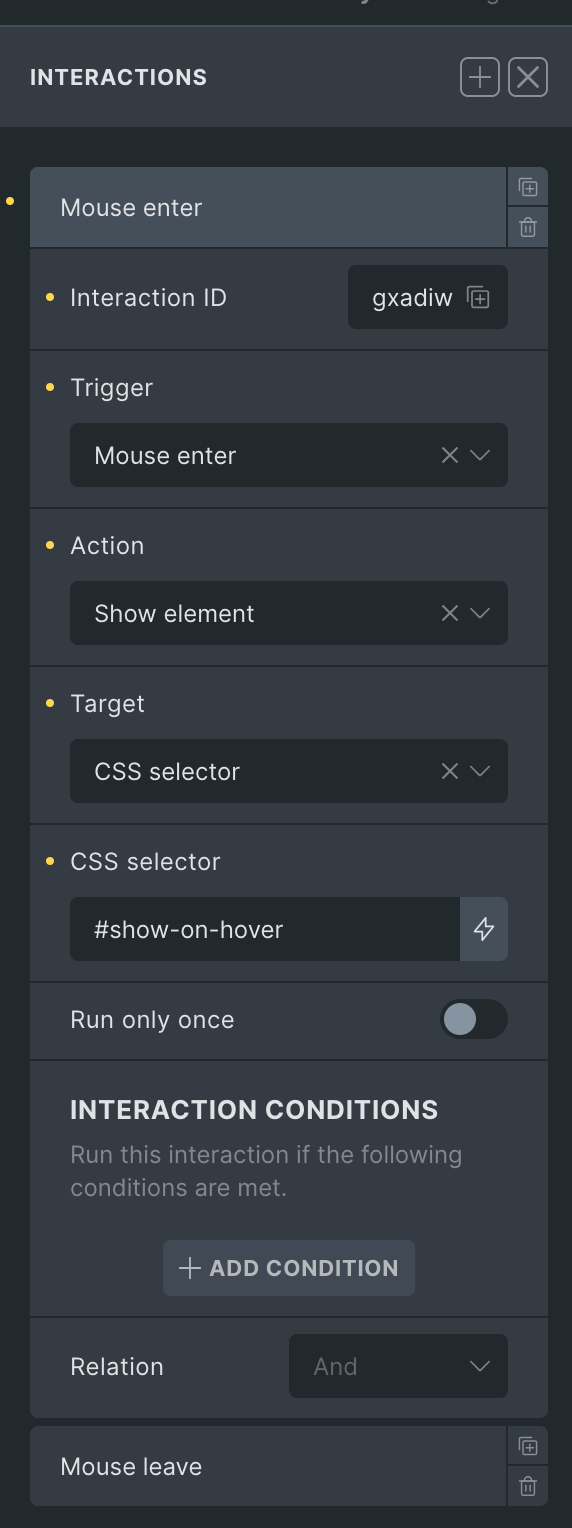Duplicate the Mouse leave interaction
The image size is (572, 1528).
528,1446
